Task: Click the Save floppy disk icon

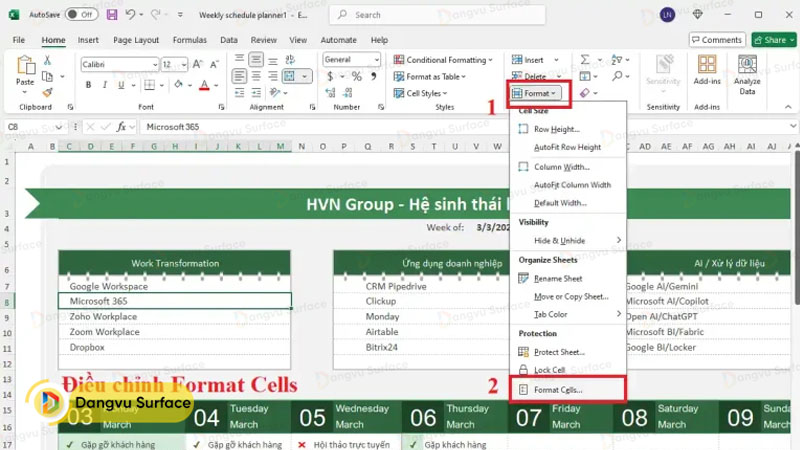Action: (x=112, y=15)
